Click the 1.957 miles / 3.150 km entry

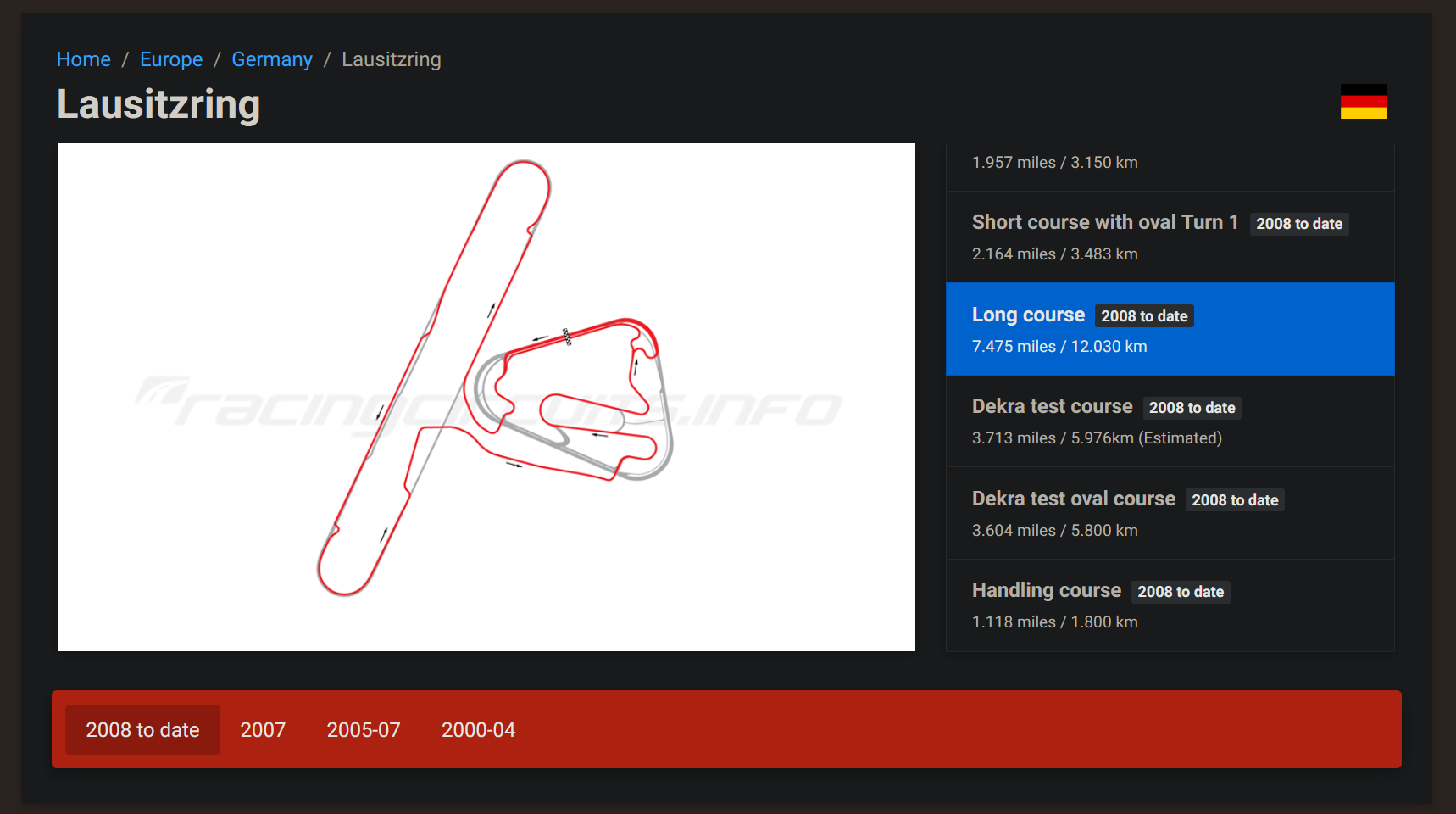pos(1170,166)
